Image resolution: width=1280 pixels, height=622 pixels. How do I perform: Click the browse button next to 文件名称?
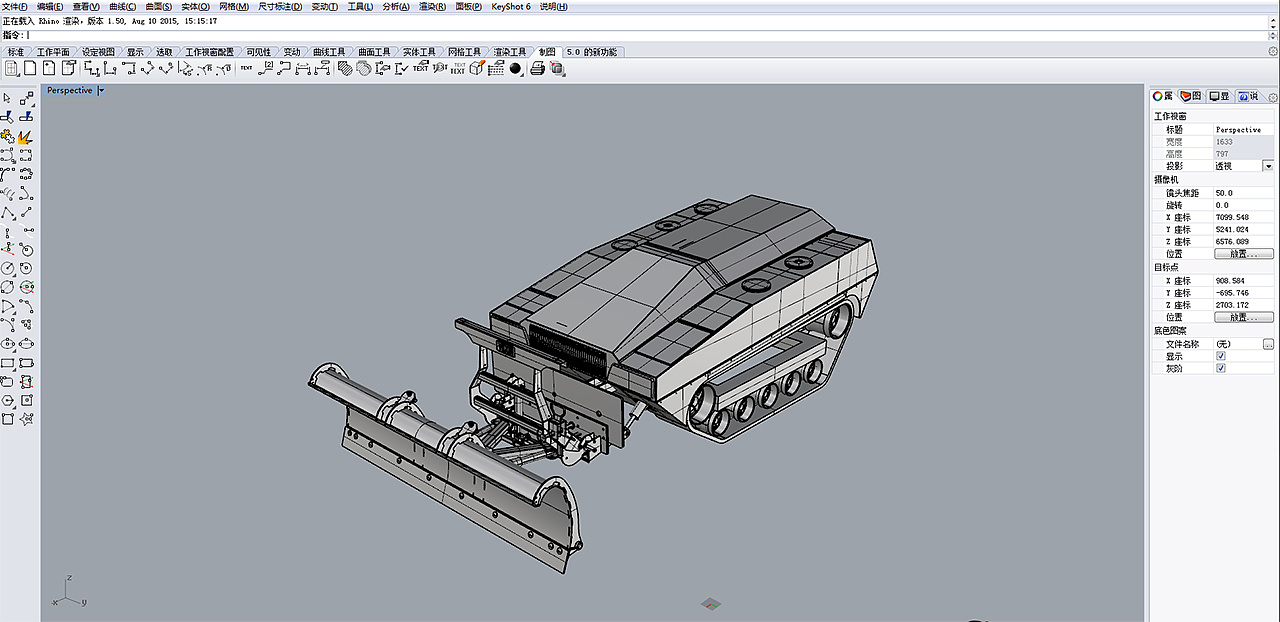1269,343
